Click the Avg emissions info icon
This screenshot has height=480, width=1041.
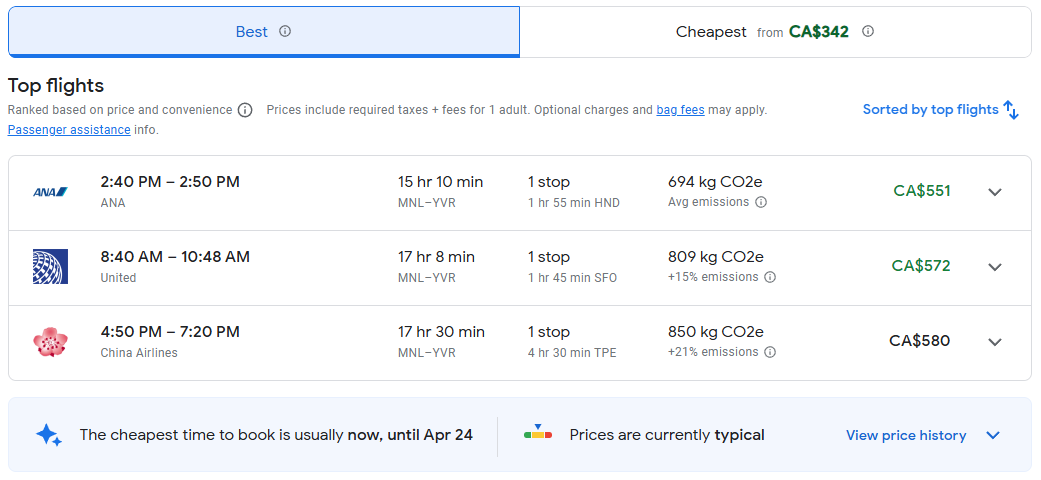pyautogui.click(x=761, y=202)
